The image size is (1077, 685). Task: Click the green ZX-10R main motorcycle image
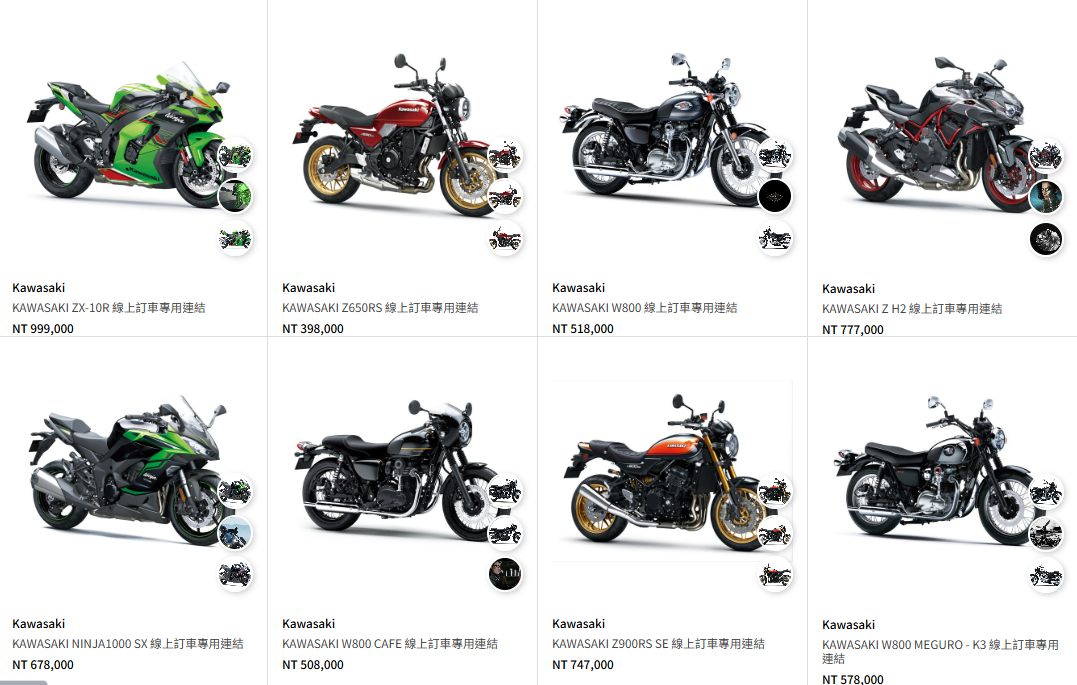(127, 134)
